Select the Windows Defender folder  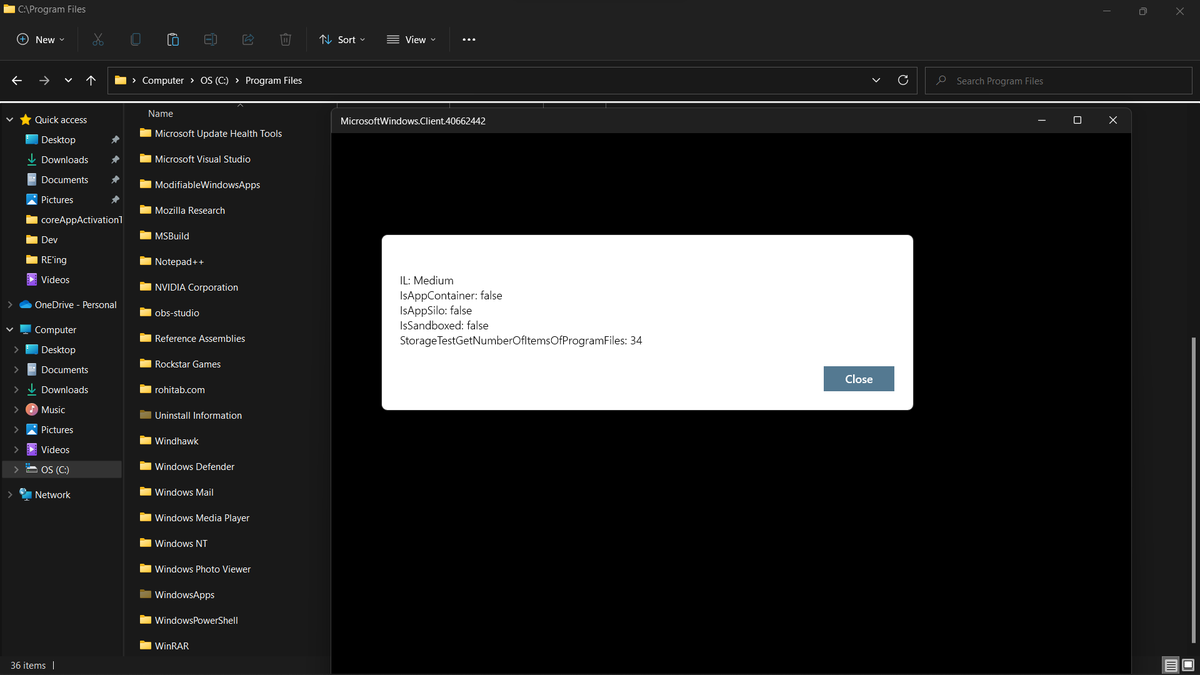[187, 467]
